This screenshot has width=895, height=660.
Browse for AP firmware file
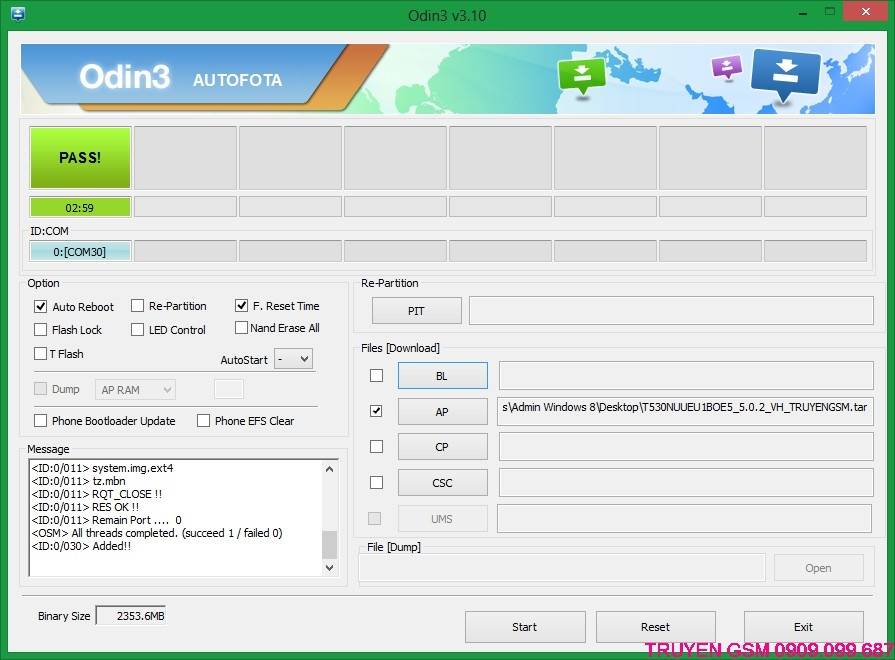click(x=442, y=412)
